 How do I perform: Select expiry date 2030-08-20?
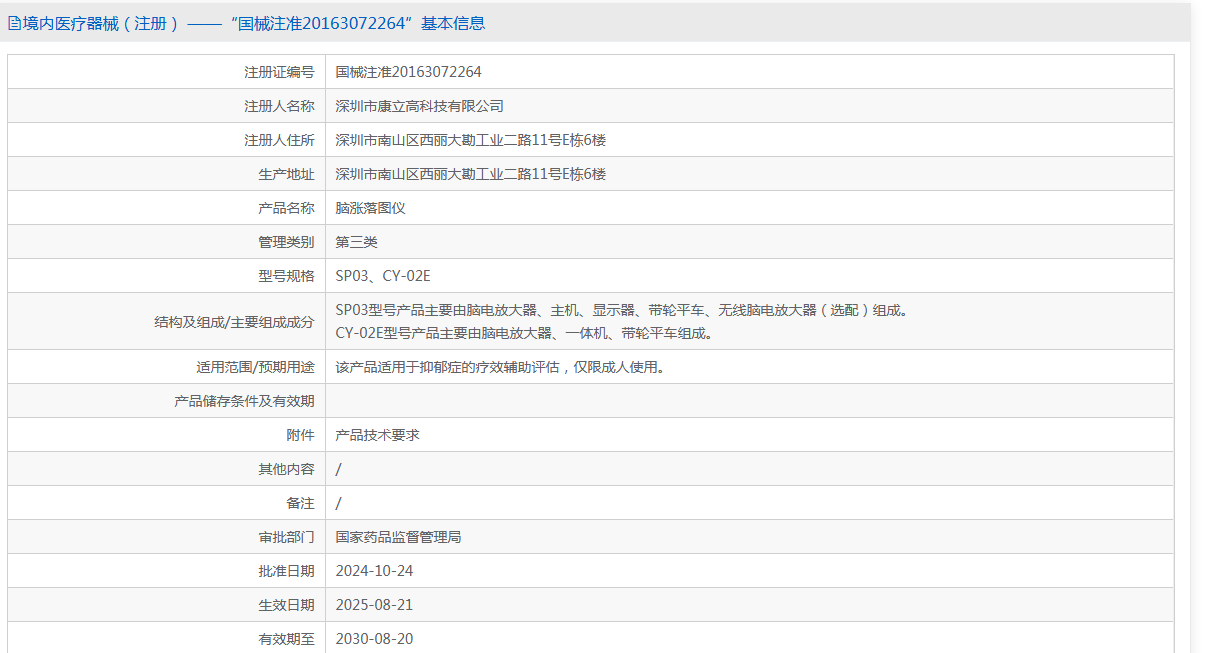tap(374, 638)
